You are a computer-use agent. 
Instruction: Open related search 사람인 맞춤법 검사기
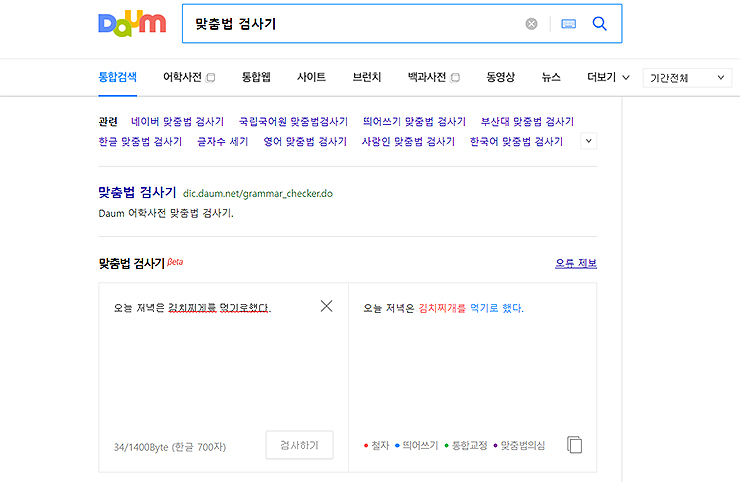click(408, 142)
